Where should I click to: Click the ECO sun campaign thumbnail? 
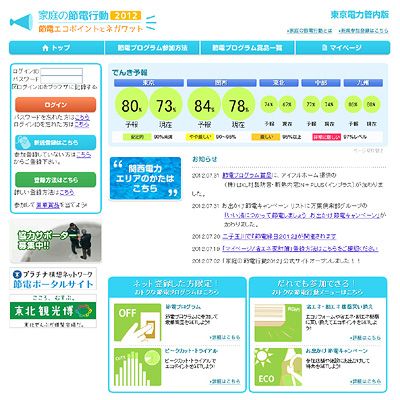[x=278, y=367]
